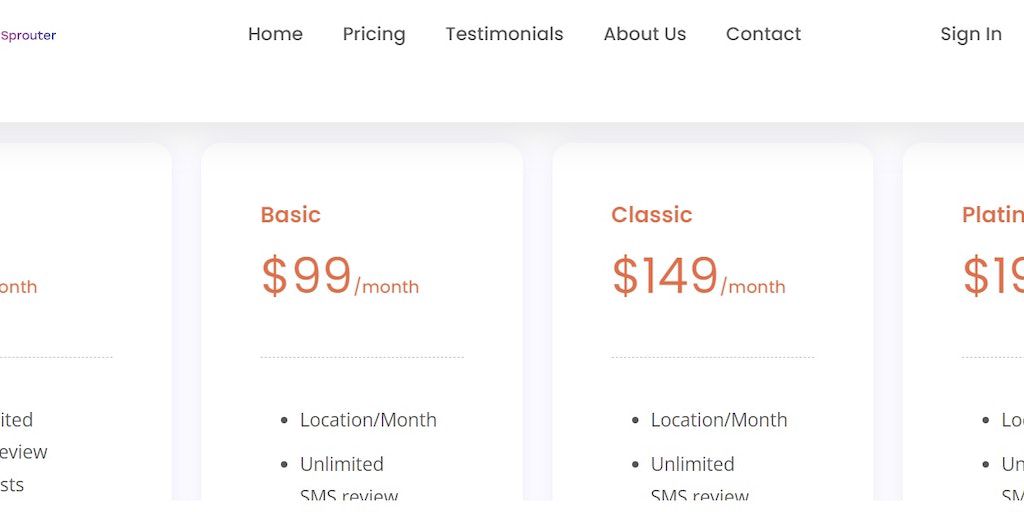
Task: Click the Sprouter logo
Action: (28, 35)
